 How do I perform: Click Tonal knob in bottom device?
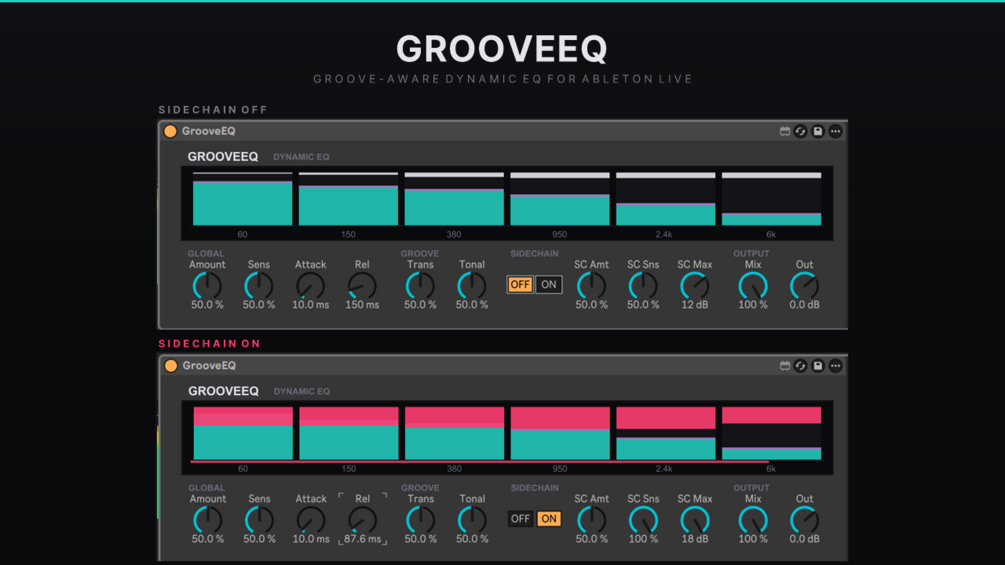click(472, 520)
